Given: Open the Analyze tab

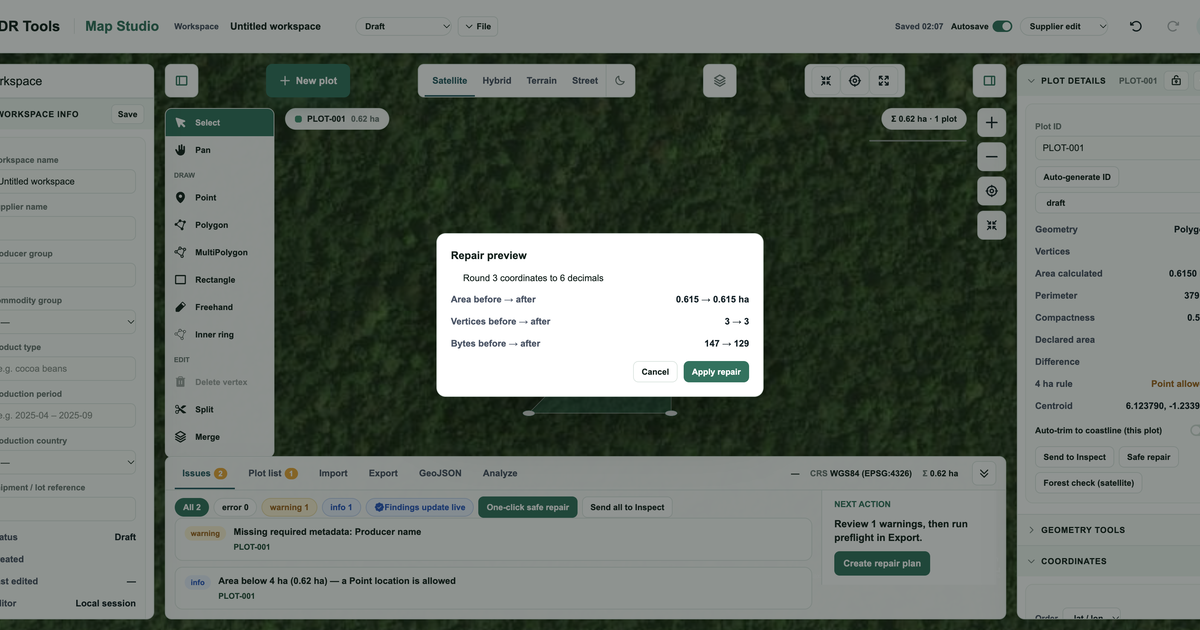Looking at the screenshot, I should click(x=500, y=474).
